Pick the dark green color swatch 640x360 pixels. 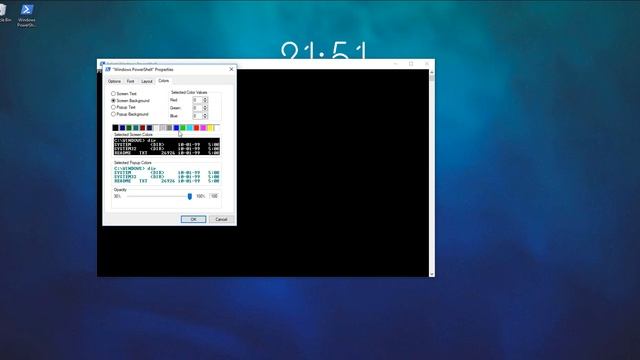(129, 128)
